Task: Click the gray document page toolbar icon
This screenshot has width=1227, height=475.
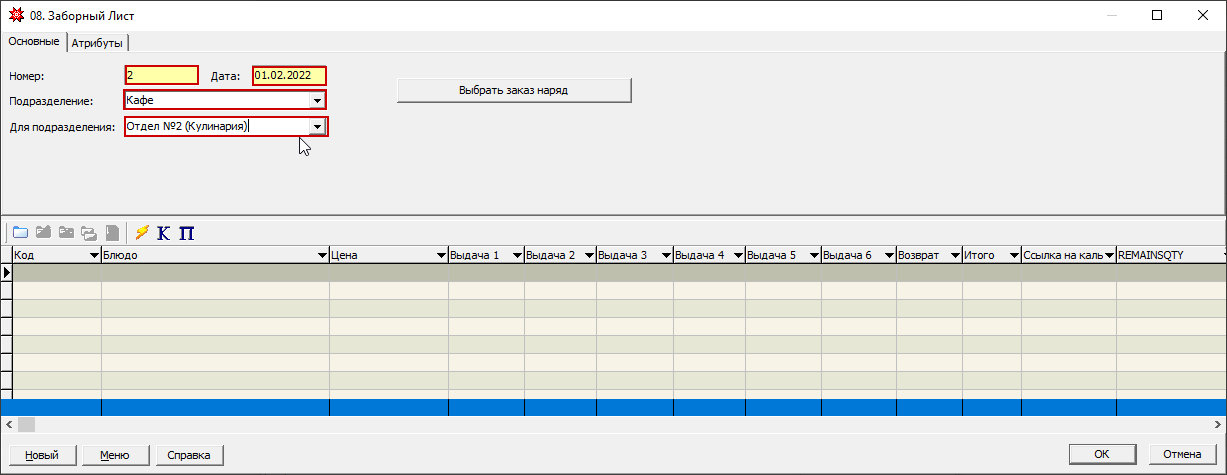Action: (x=113, y=232)
